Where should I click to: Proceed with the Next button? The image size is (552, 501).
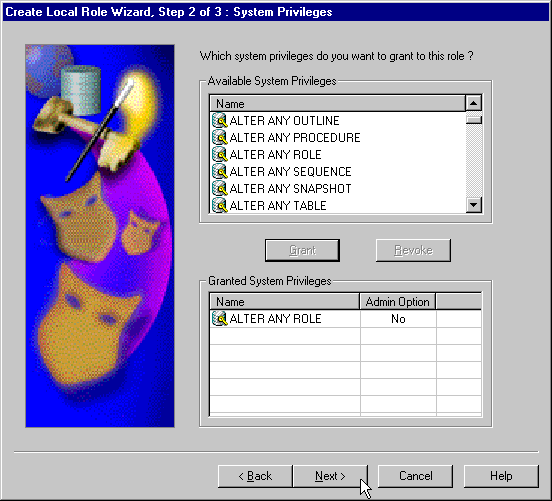coord(330,476)
